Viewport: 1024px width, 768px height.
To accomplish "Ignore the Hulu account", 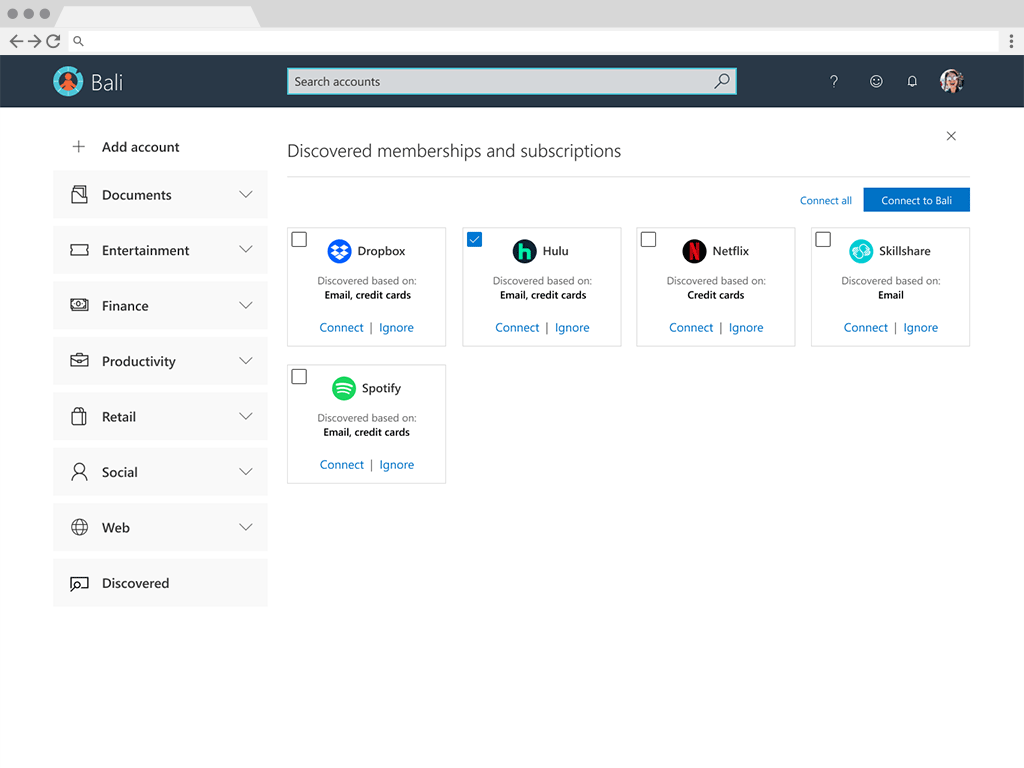I will (572, 327).
